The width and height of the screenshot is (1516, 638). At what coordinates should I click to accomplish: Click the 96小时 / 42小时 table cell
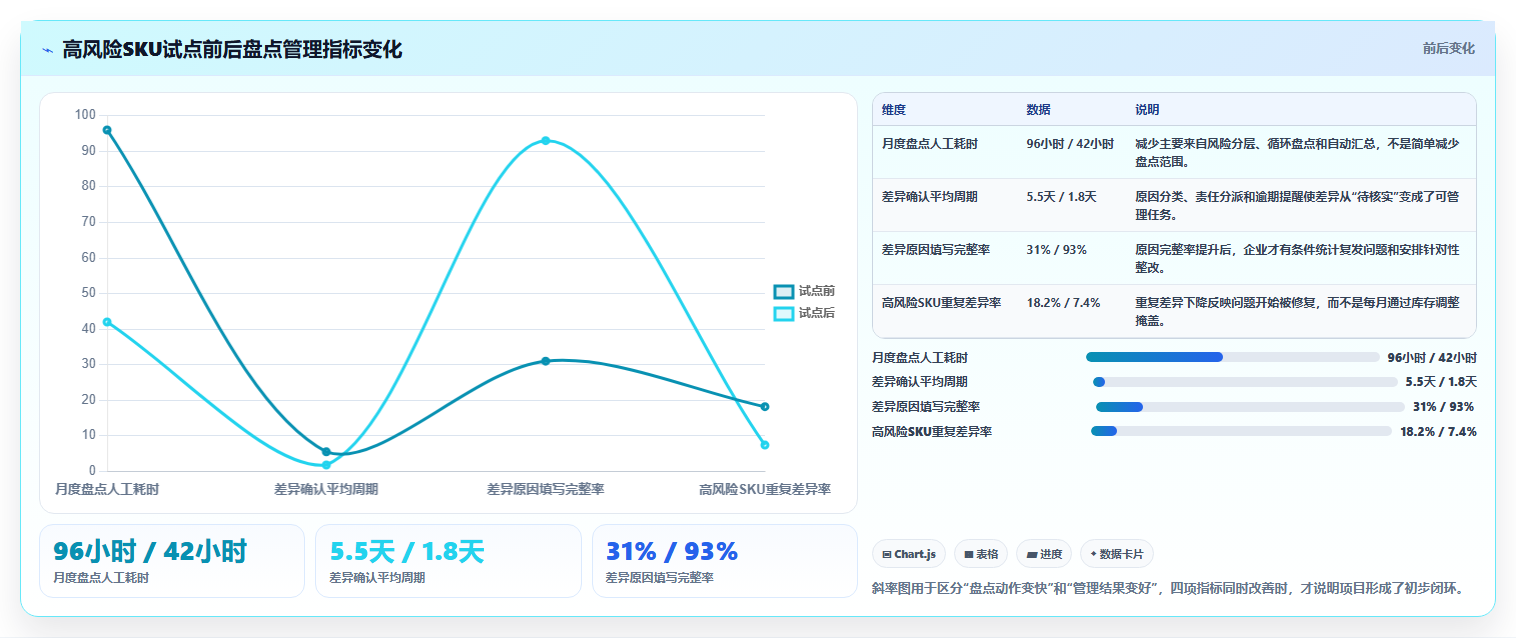1070,144
